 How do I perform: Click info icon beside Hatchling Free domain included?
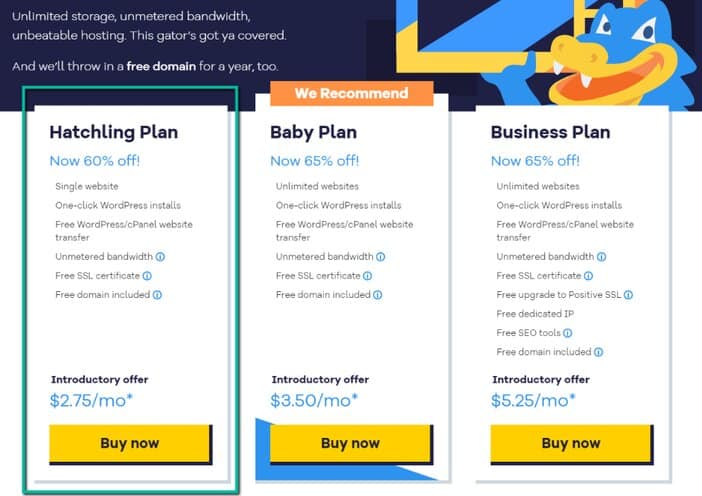coord(157,295)
